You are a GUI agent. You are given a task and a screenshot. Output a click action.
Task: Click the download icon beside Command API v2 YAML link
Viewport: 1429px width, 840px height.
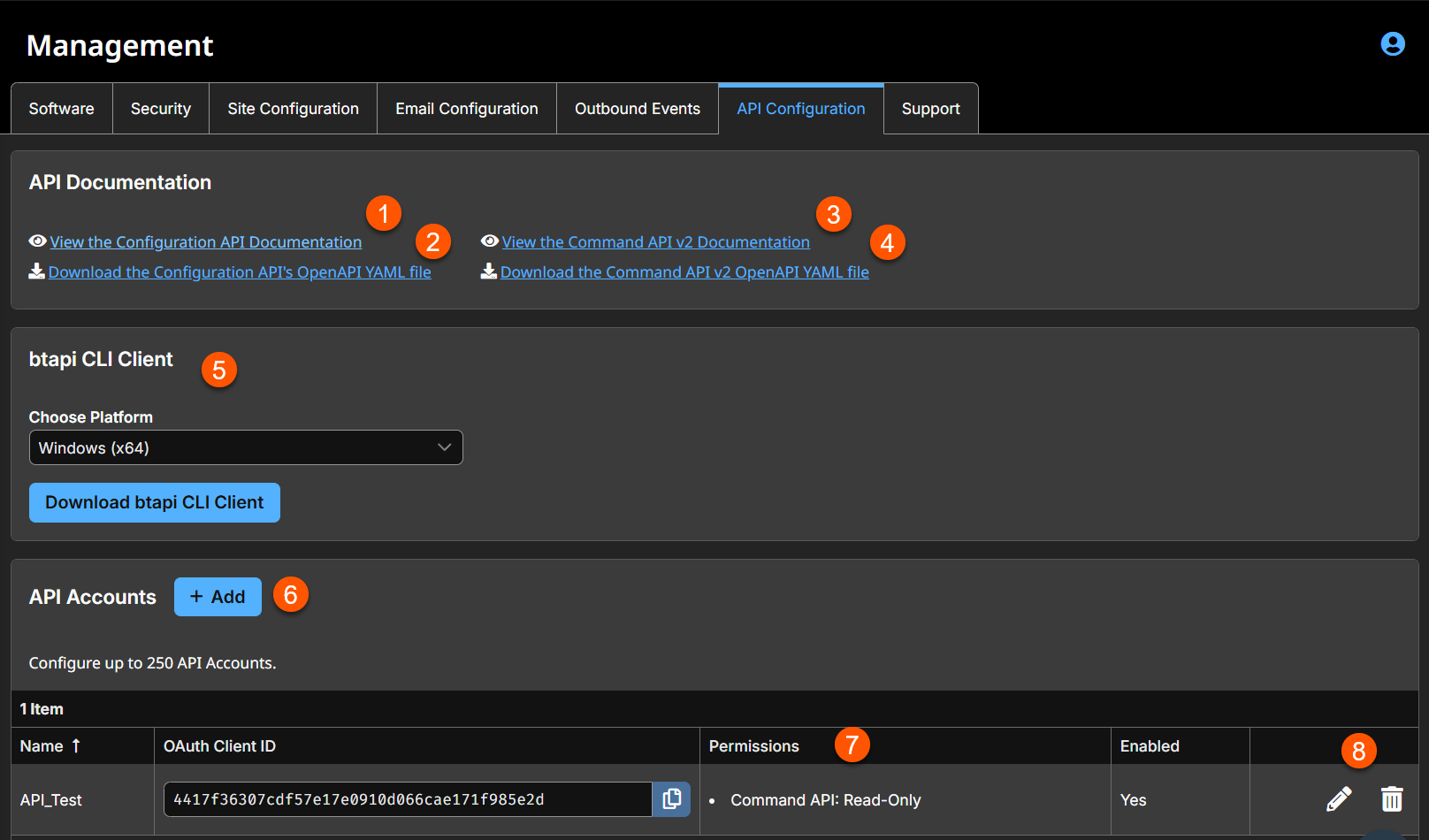pos(489,271)
